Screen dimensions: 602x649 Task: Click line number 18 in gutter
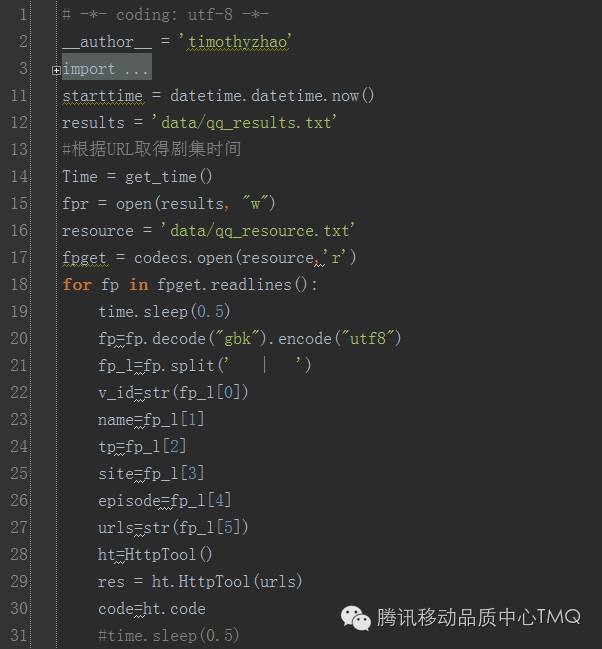coord(19,285)
